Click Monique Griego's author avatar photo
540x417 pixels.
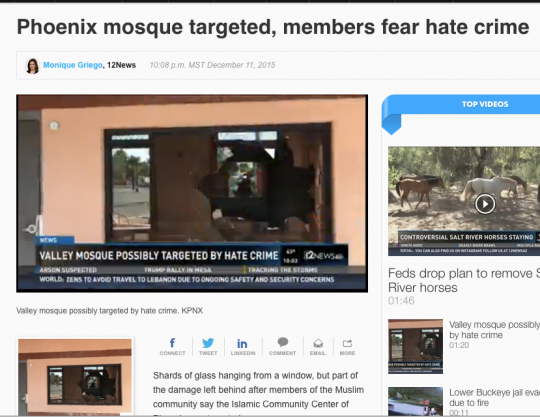pyautogui.click(x=33, y=66)
